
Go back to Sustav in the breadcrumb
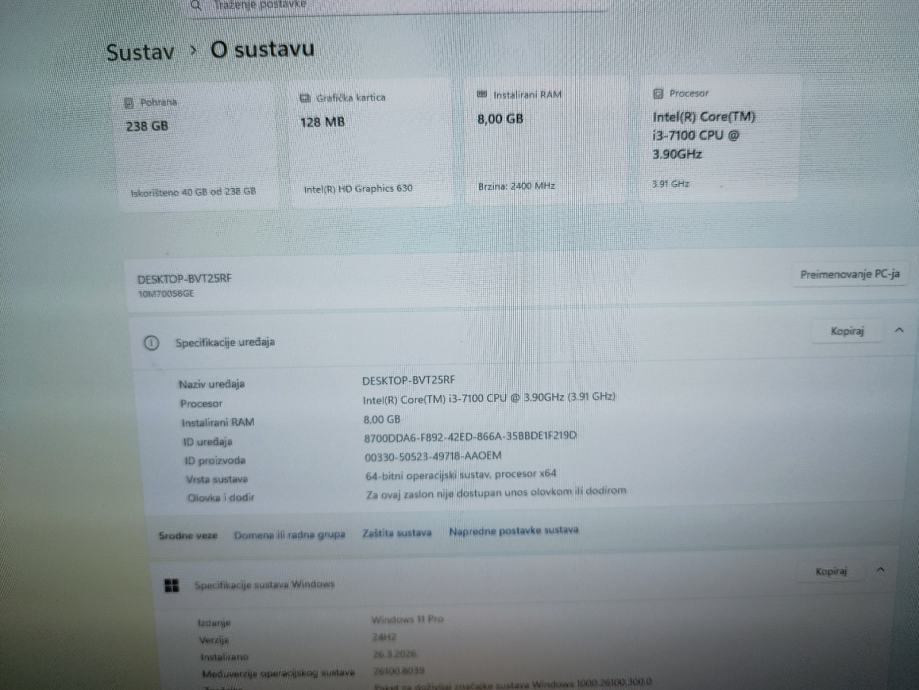pyautogui.click(x=140, y=52)
